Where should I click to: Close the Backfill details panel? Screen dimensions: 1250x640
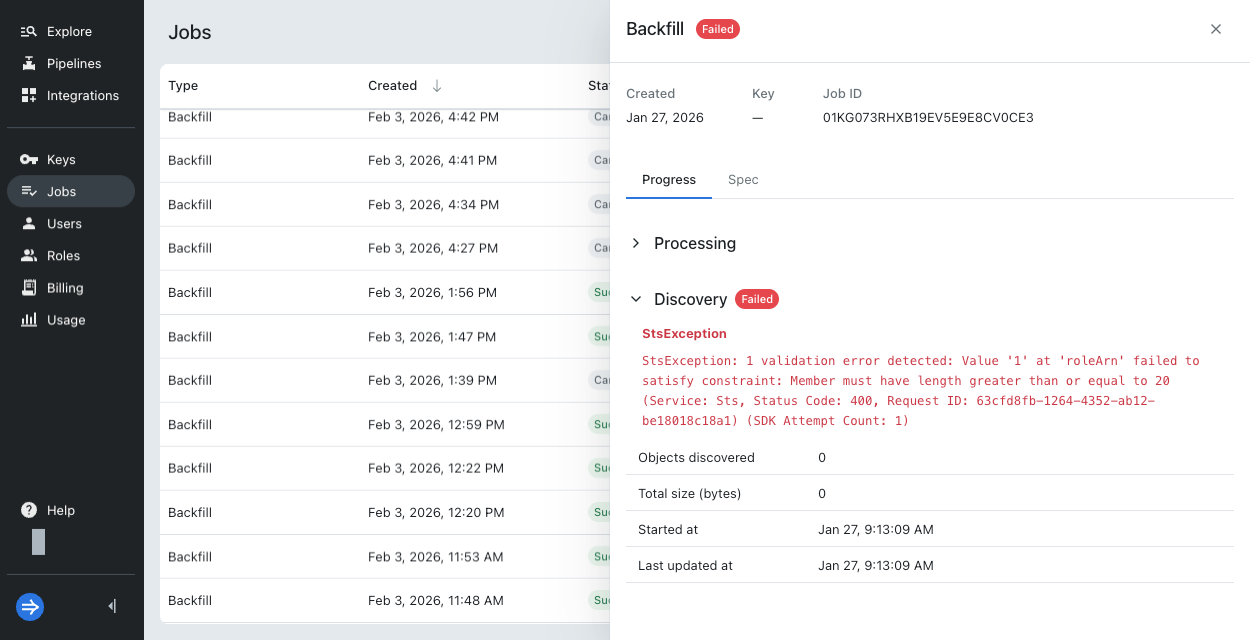pos(1216,29)
